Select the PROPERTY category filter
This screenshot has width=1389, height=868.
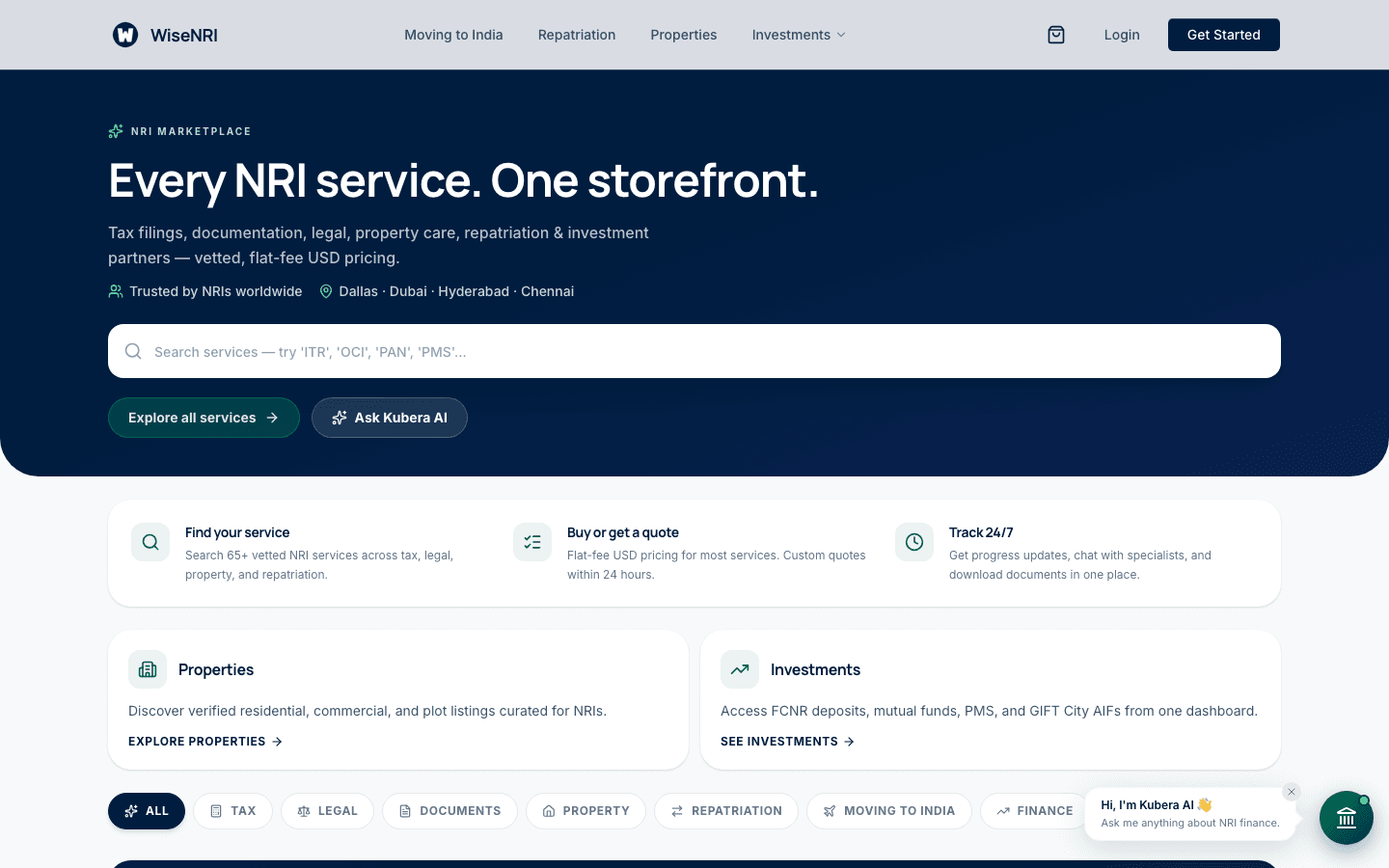point(586,811)
